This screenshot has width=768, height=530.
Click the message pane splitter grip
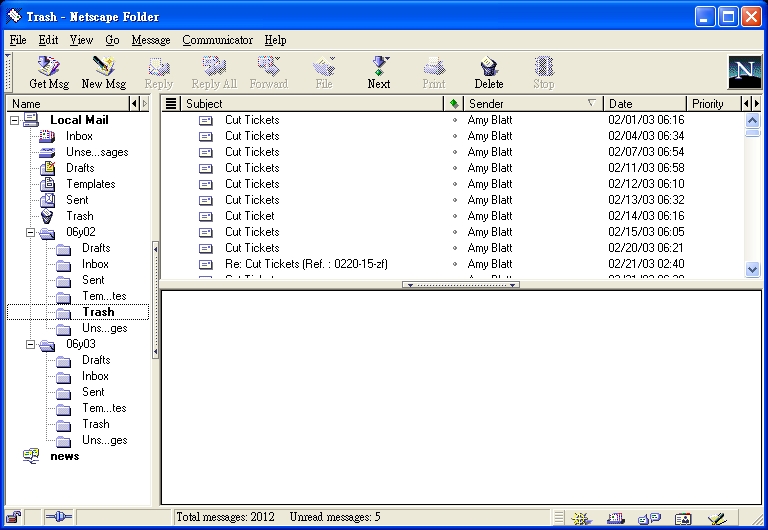(460, 285)
